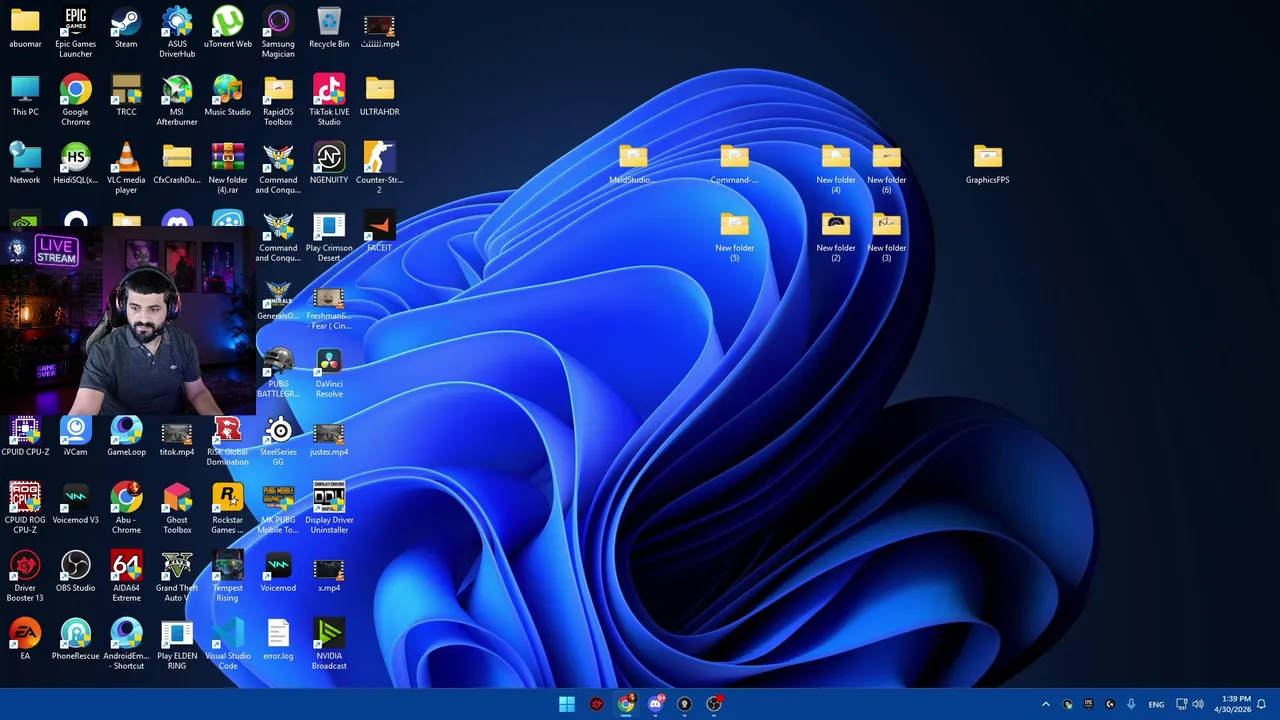The image size is (1280, 720).
Task: Open the EA app shortcut
Action: tap(25, 640)
